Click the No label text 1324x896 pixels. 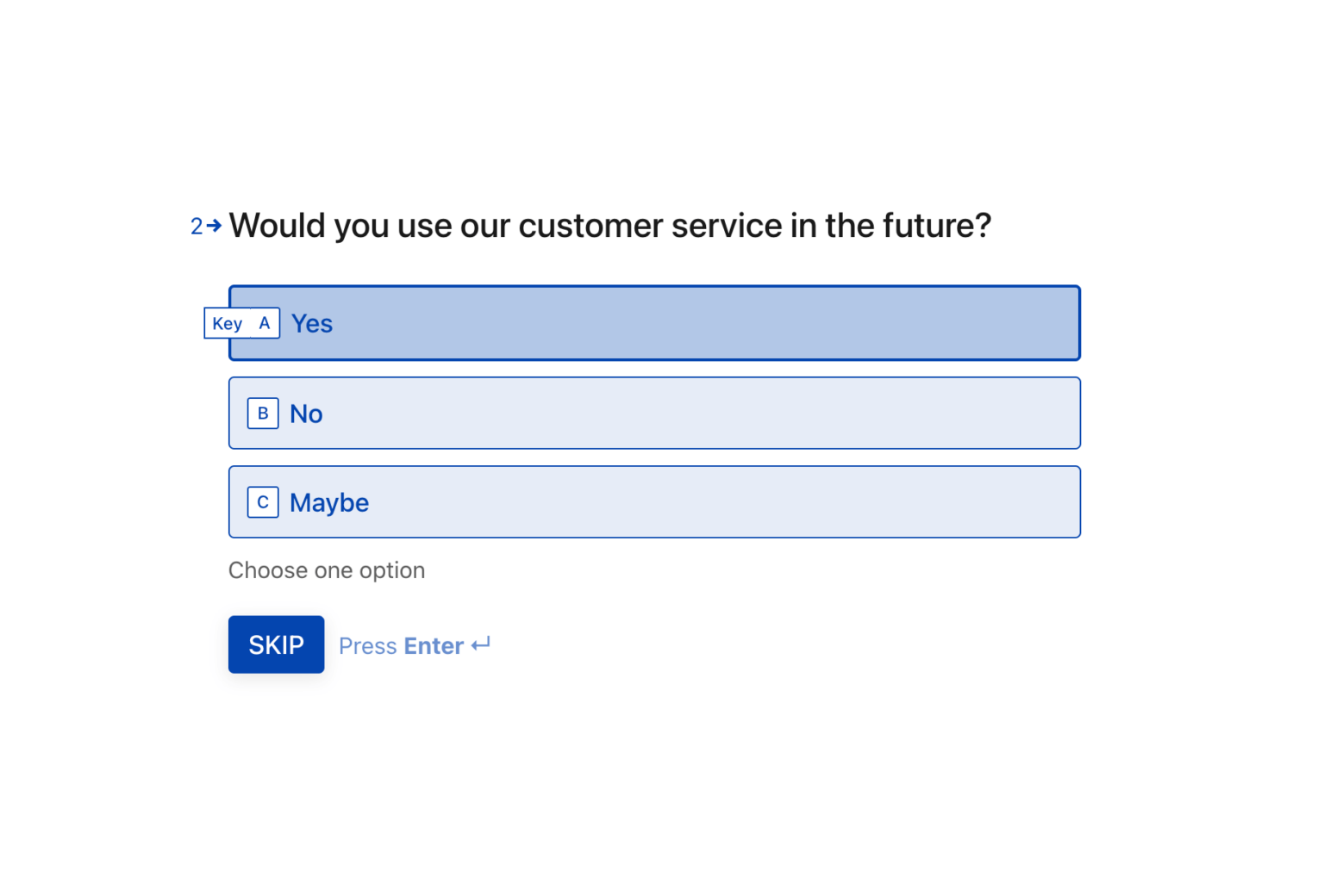pos(306,414)
